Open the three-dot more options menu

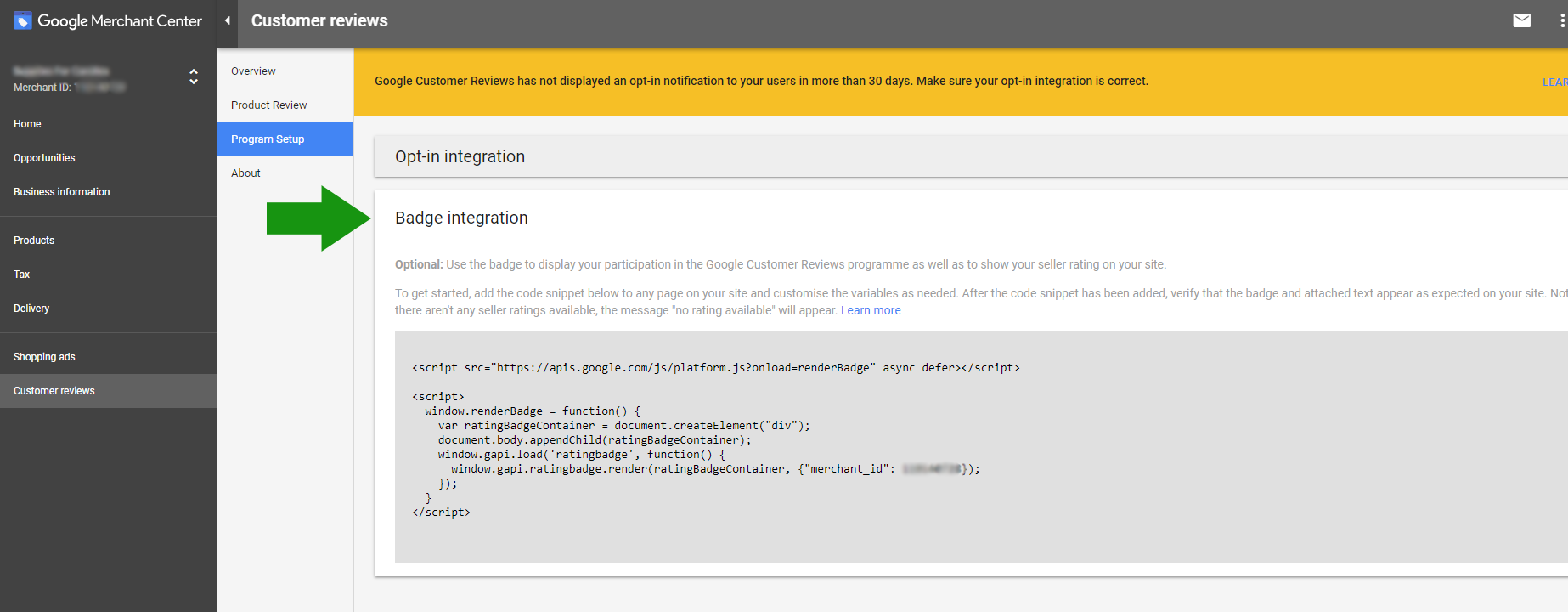coord(1562,20)
